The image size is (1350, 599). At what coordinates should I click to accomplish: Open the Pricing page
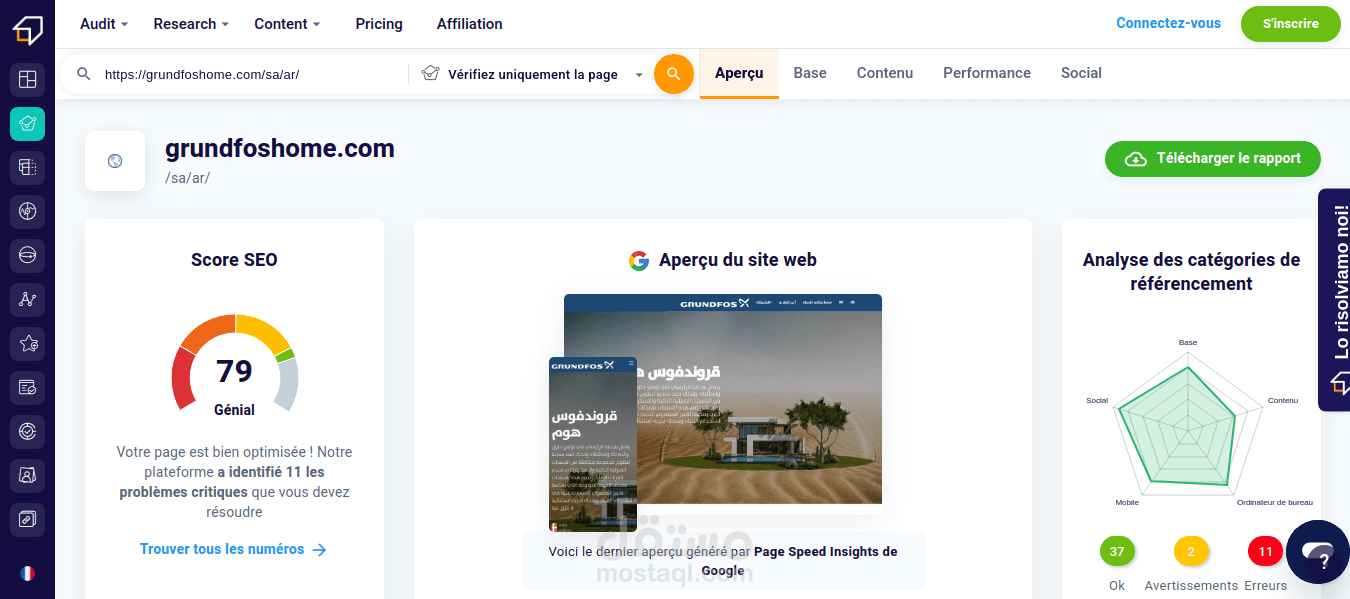[x=379, y=24]
